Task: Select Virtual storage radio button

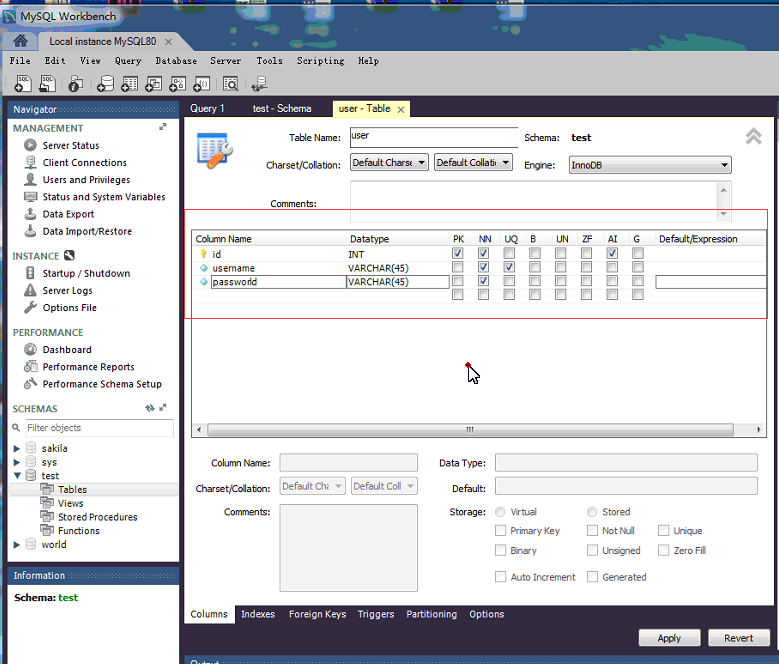Action: pyautogui.click(x=500, y=512)
